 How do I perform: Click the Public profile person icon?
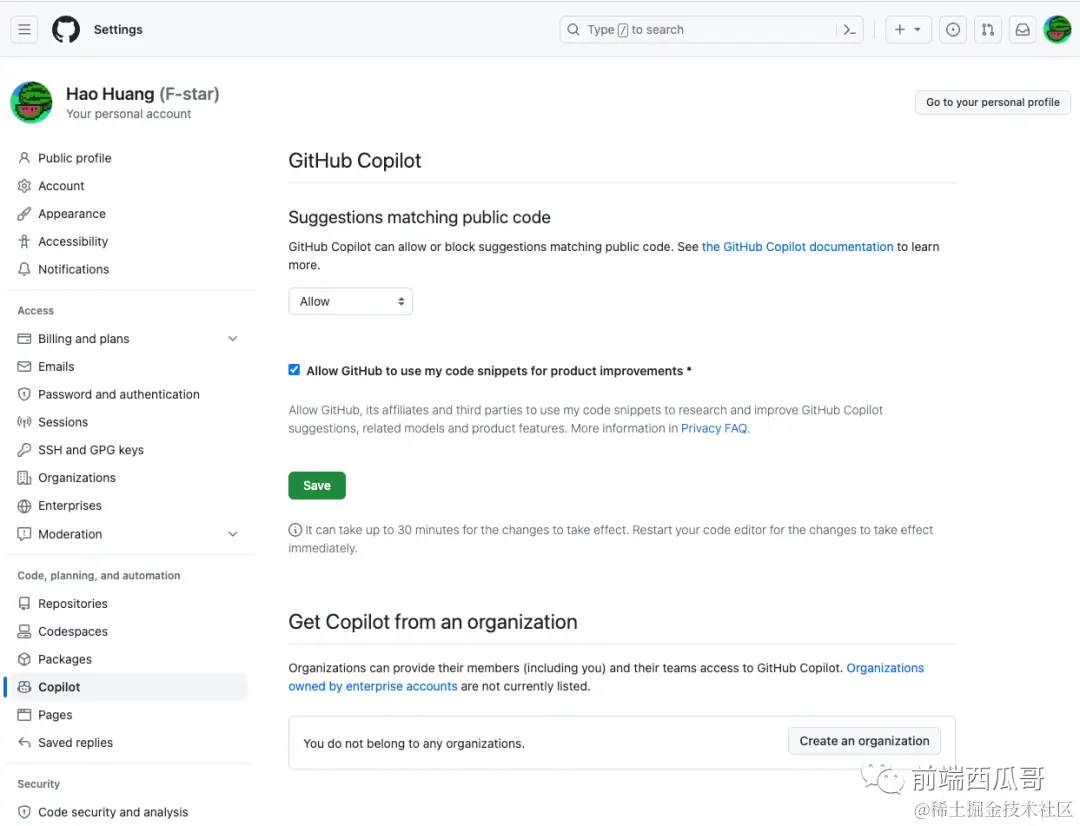pos(24,158)
